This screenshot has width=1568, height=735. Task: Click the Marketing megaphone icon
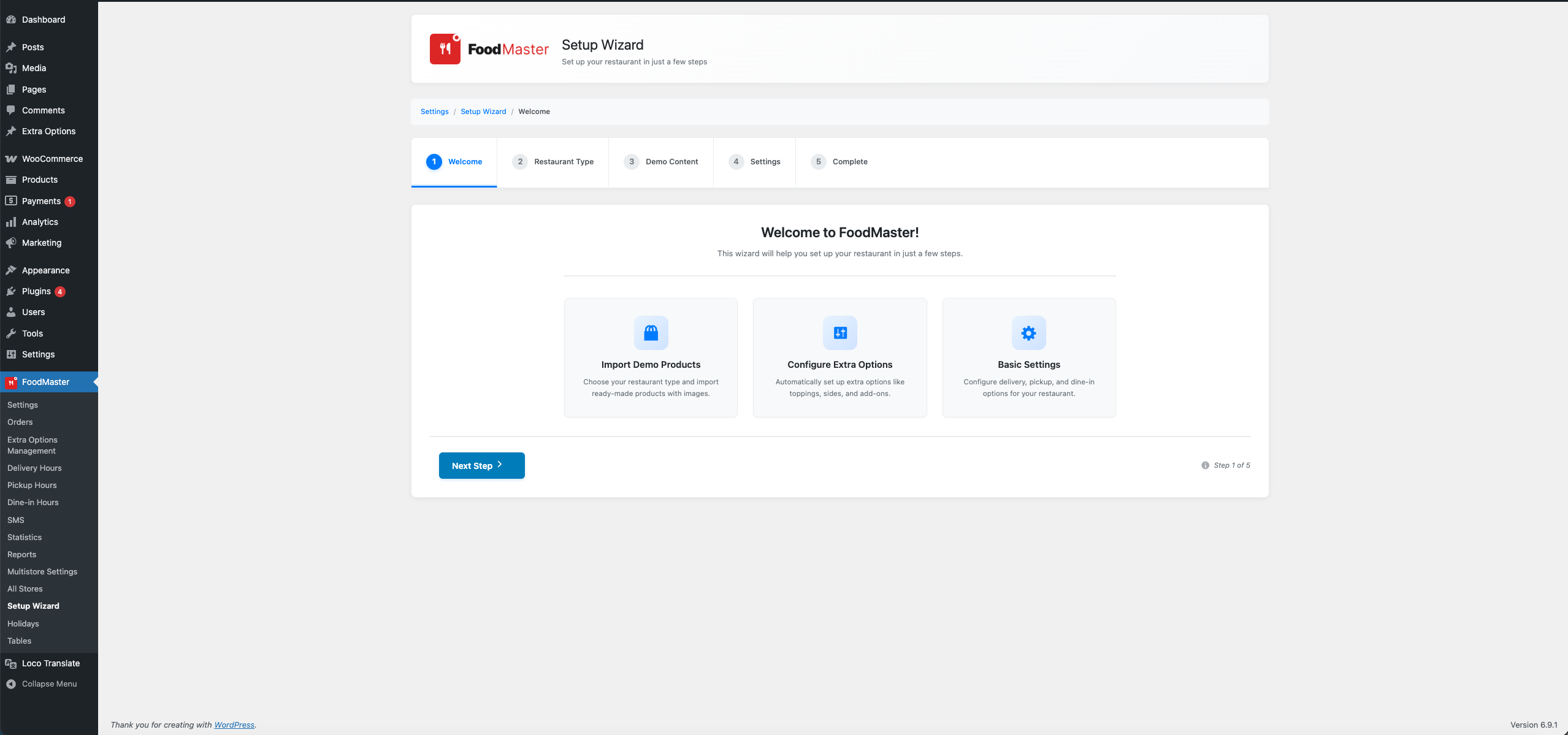point(12,243)
